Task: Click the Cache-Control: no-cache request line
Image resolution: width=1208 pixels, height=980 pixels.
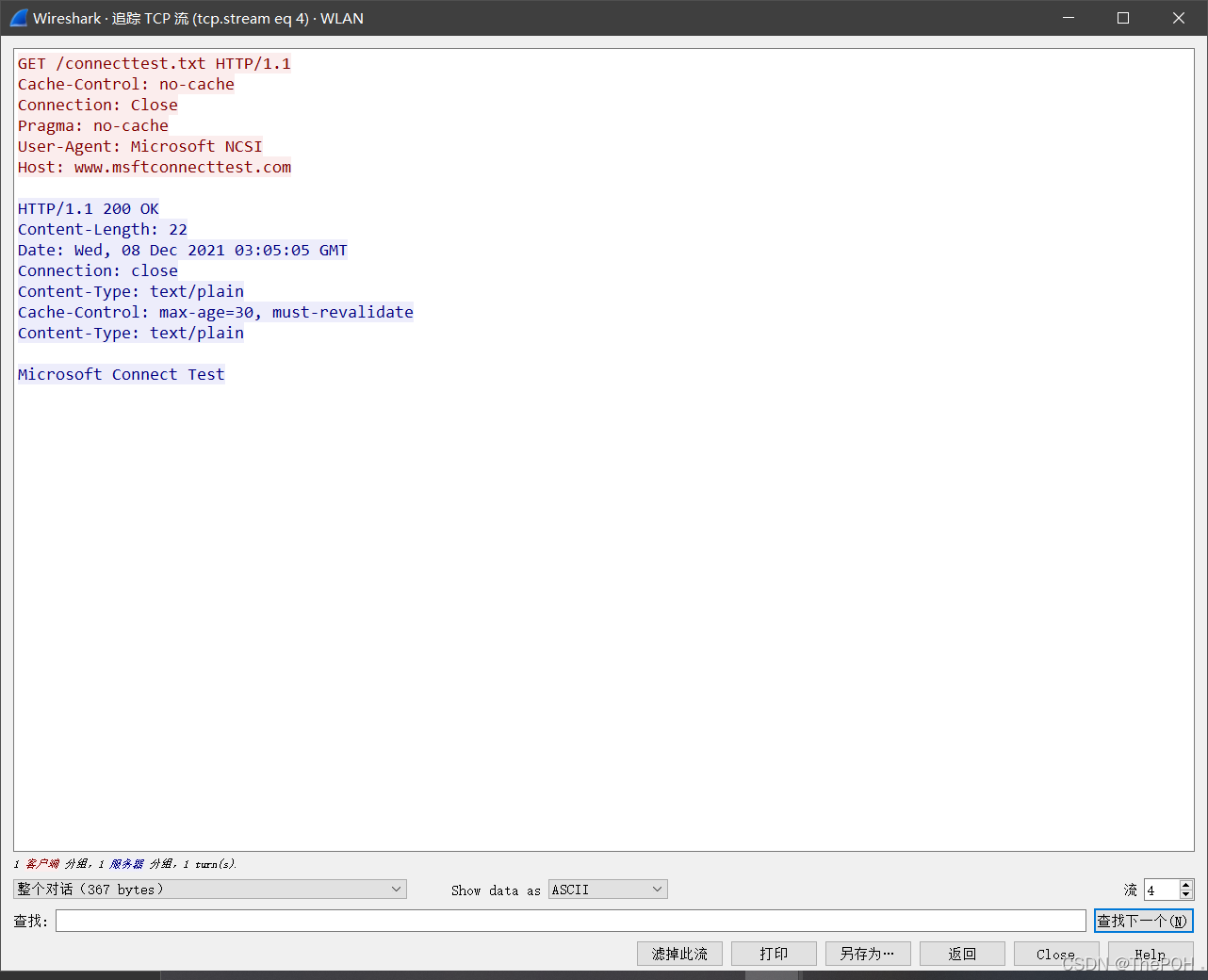Action: pyautogui.click(x=126, y=84)
